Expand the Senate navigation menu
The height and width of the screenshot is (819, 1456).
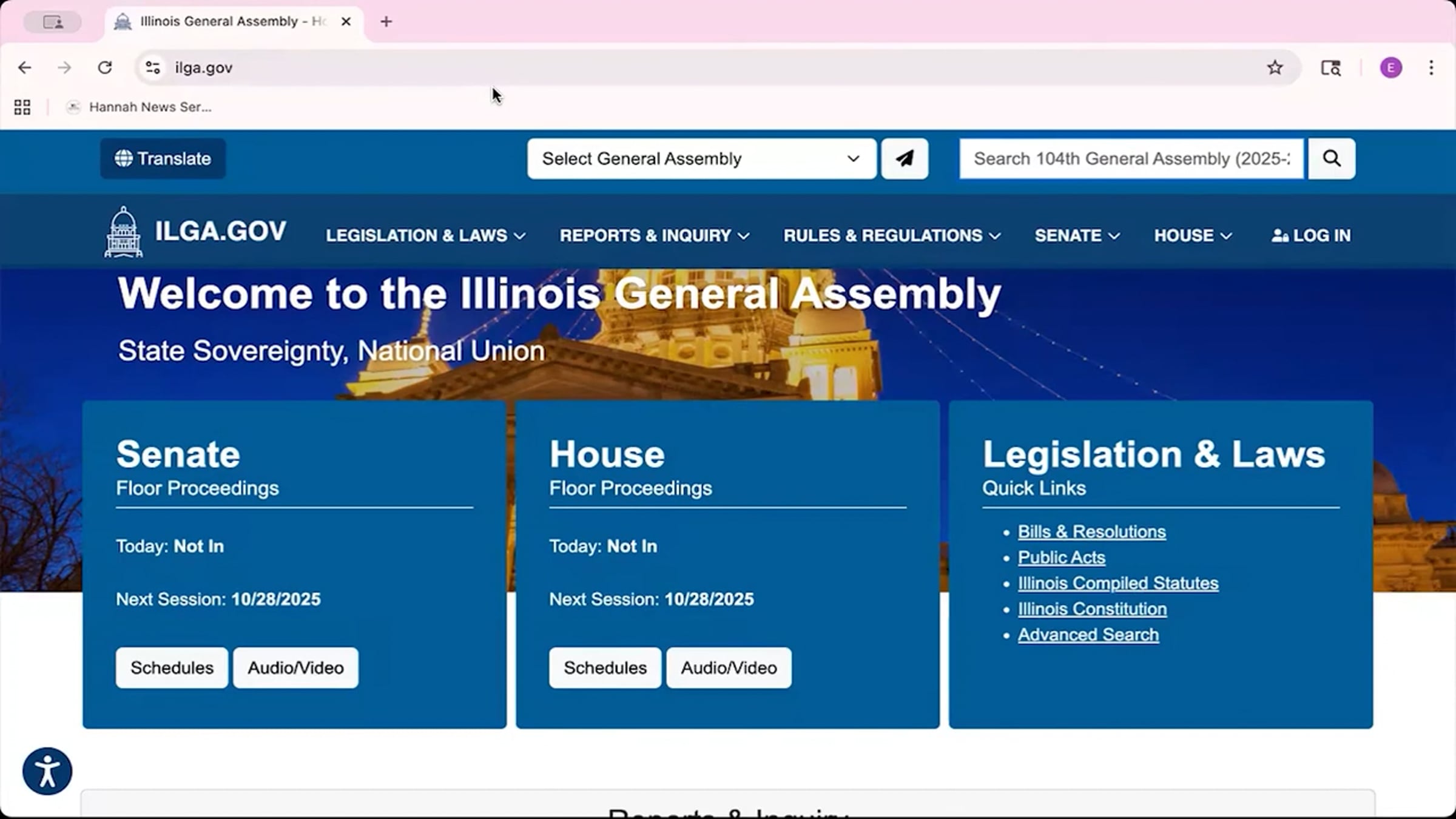tap(1077, 235)
